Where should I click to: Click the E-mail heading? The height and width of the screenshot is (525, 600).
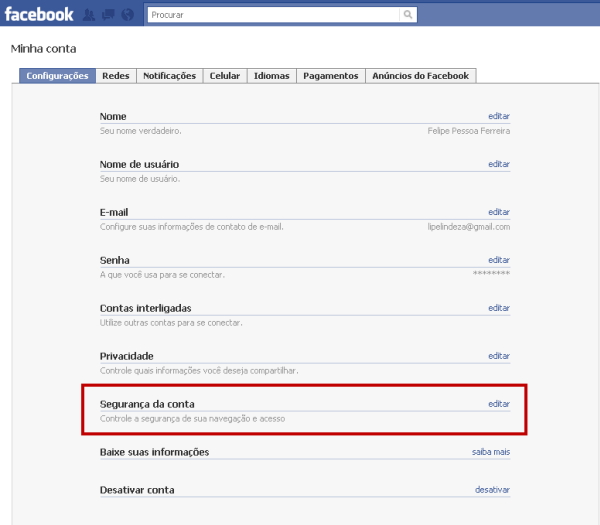pos(114,212)
